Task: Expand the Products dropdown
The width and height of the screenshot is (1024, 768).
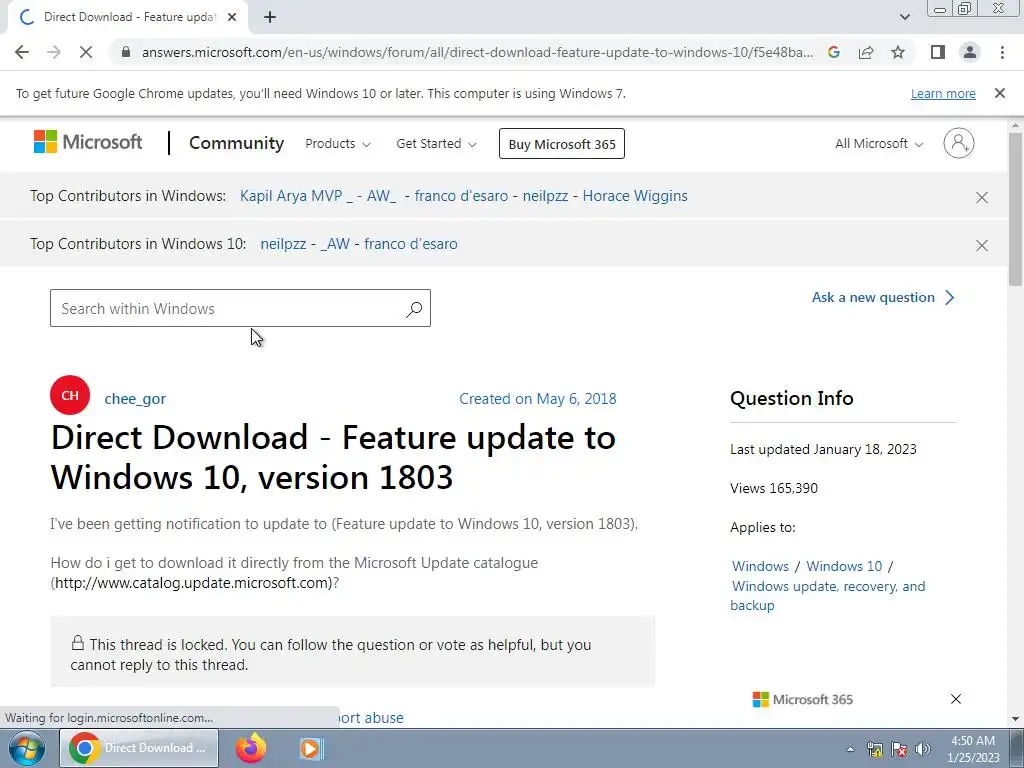Action: point(338,144)
